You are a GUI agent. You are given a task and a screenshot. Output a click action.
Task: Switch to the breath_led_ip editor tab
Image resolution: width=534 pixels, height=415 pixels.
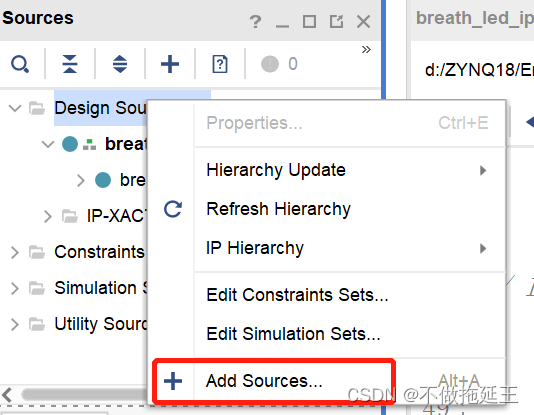[474, 18]
